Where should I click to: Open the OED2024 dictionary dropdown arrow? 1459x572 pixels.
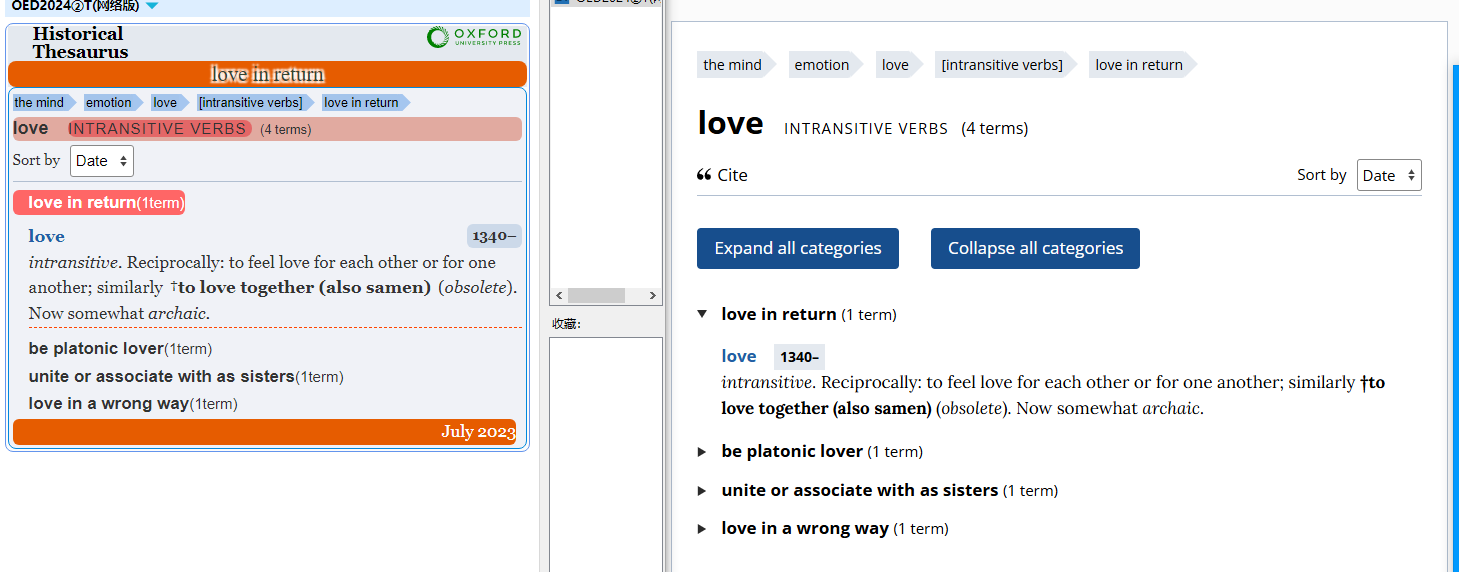(152, 6)
